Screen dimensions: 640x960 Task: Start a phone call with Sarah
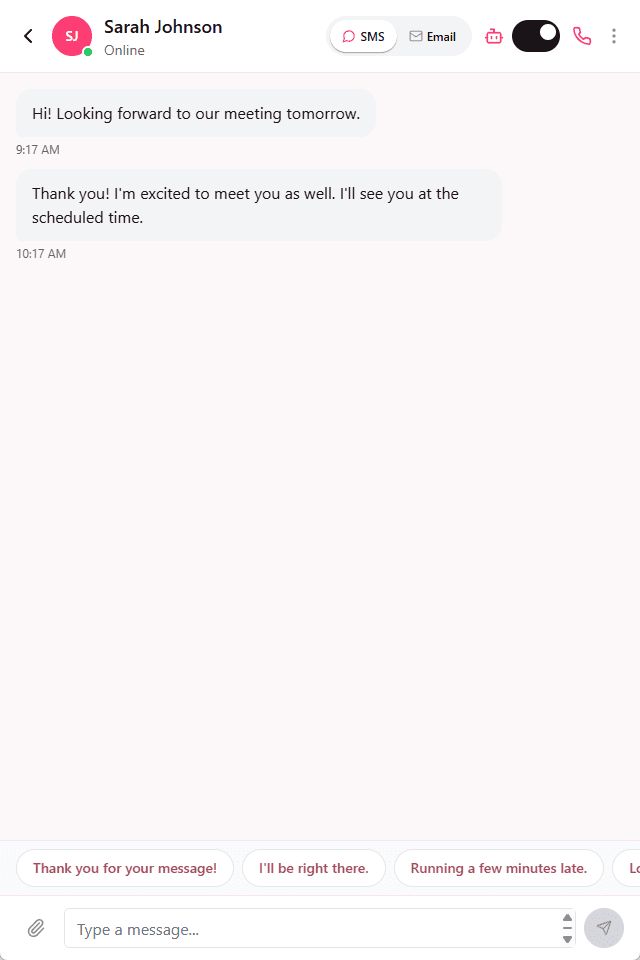(582, 37)
